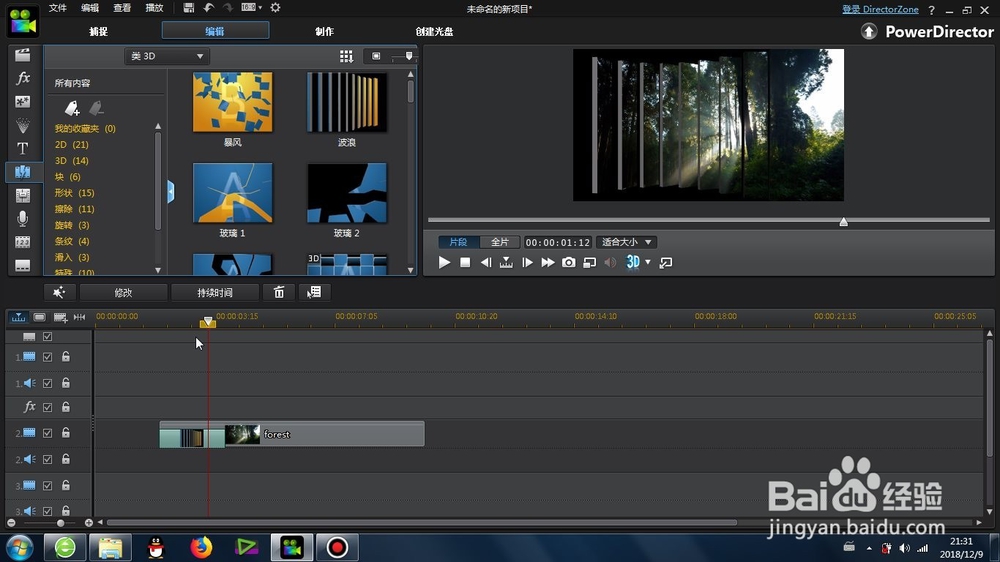Screen dimensions: 1000x562
Task: Select 全片 movie preview mode
Action: [x=499, y=242]
